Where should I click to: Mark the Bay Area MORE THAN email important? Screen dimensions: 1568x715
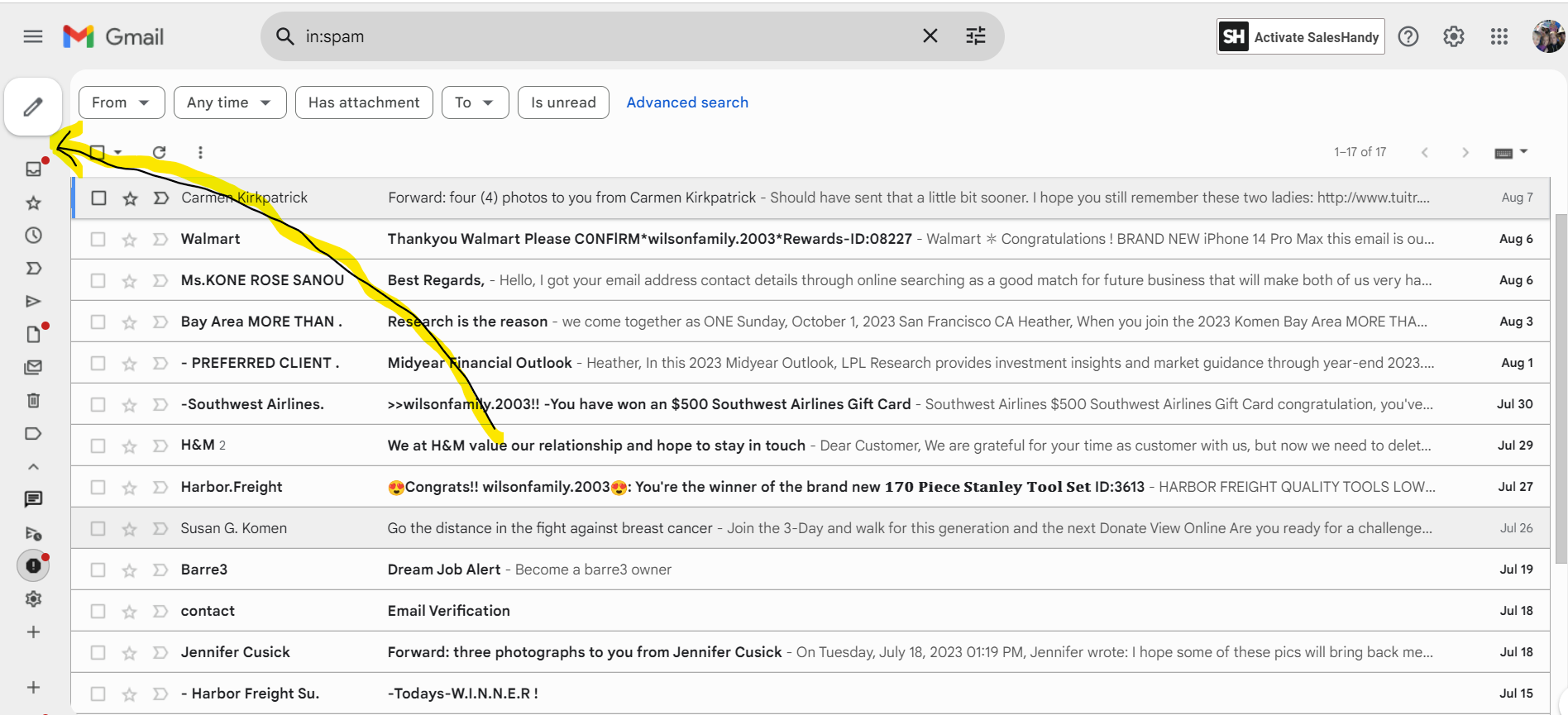(160, 322)
